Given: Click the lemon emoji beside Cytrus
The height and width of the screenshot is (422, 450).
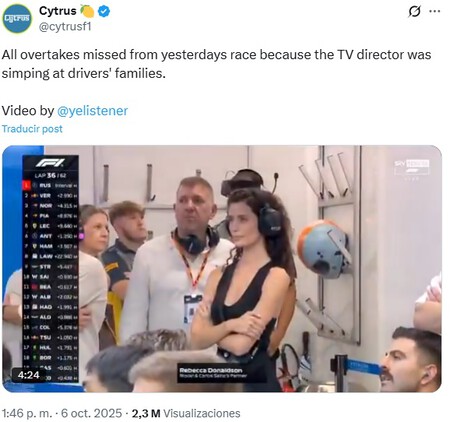Looking at the screenshot, I should [87, 11].
